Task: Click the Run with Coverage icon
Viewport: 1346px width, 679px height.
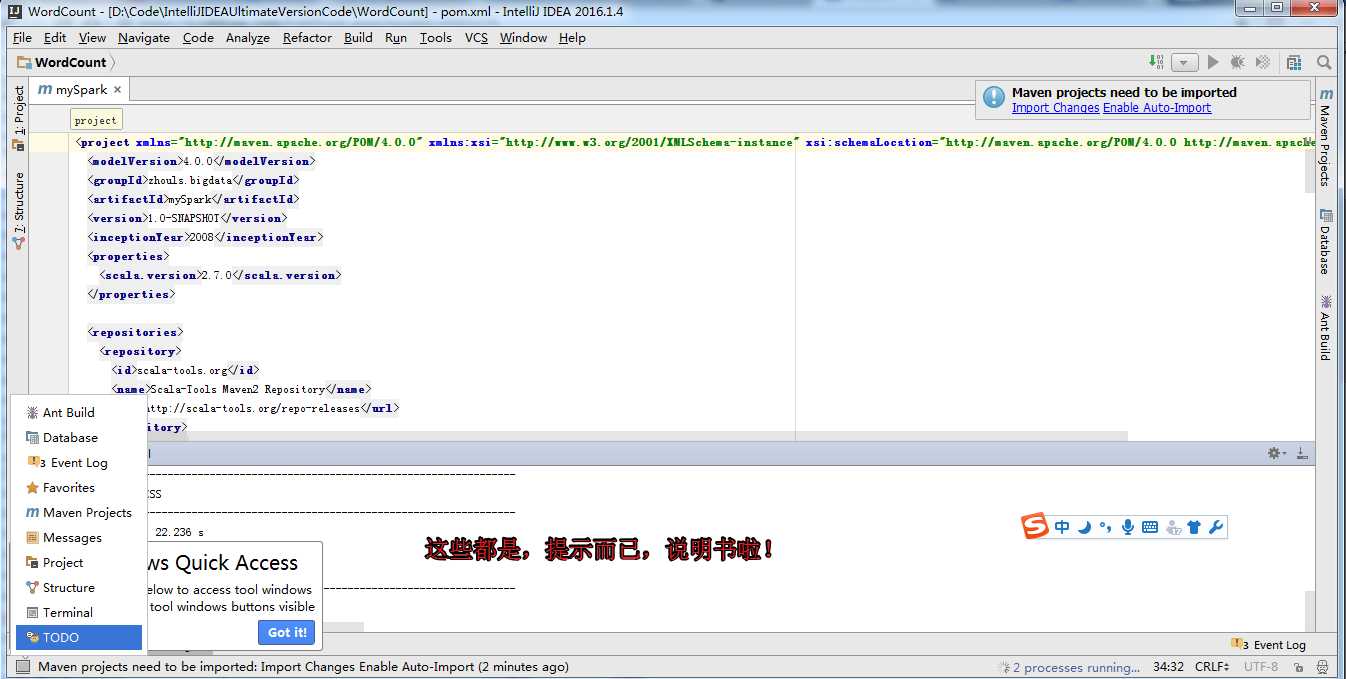Action: [x=1264, y=62]
